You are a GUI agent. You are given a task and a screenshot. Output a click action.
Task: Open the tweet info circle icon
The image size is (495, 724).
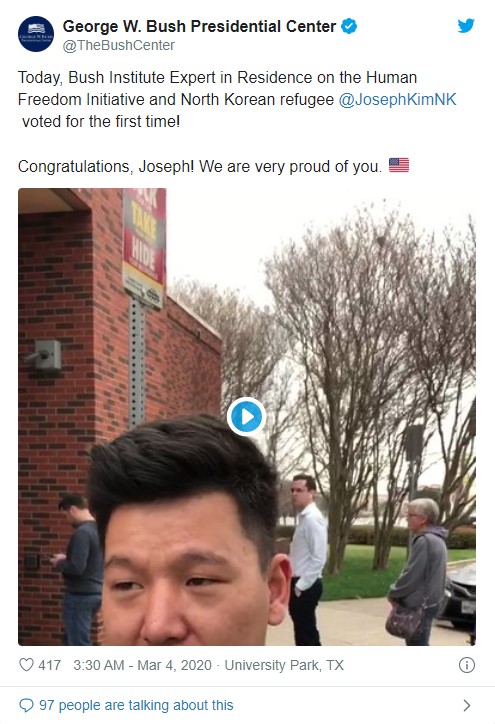(x=467, y=665)
